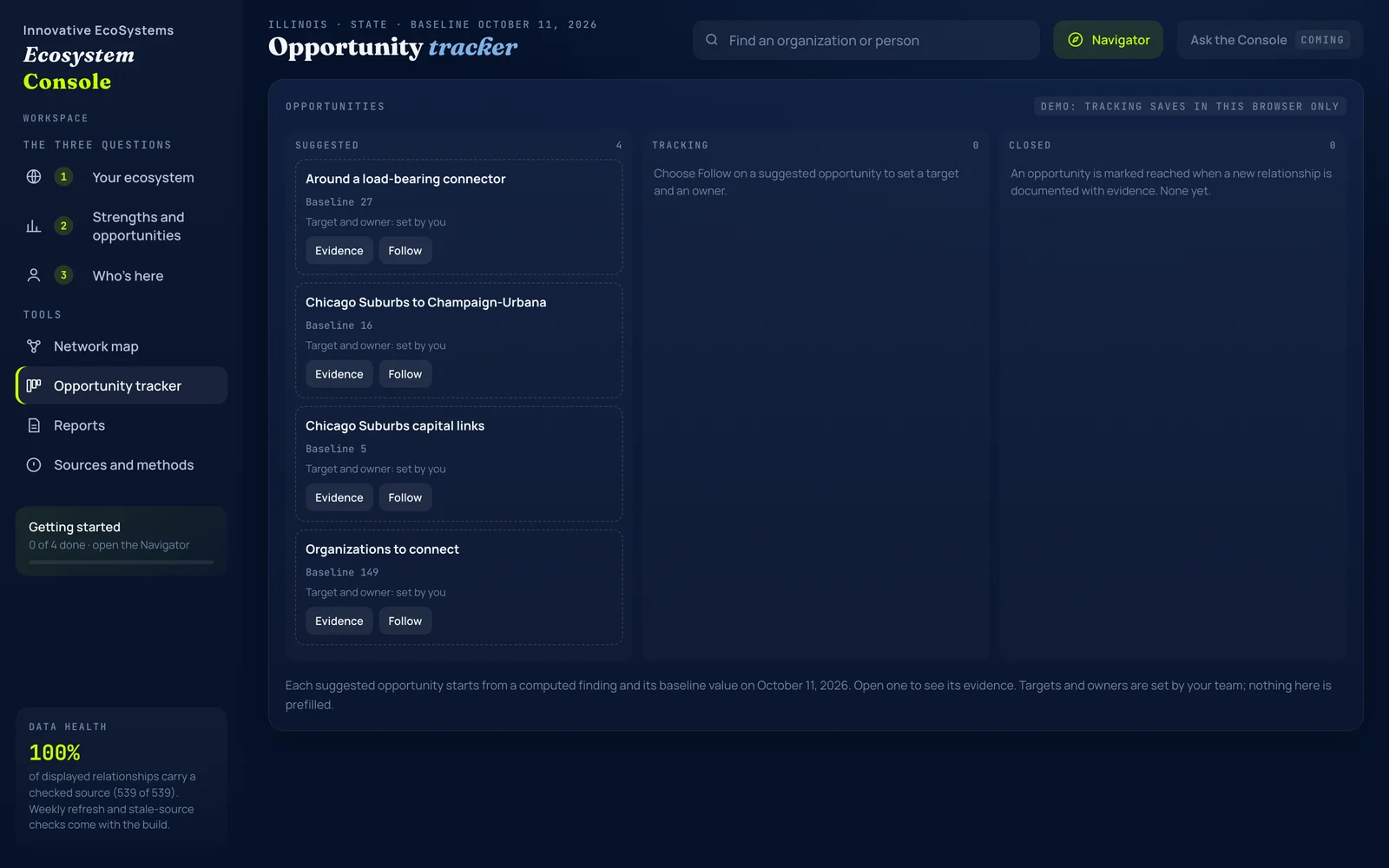The height and width of the screenshot is (868, 1389).
Task: Click the Baseline 27 value
Action: [339, 202]
